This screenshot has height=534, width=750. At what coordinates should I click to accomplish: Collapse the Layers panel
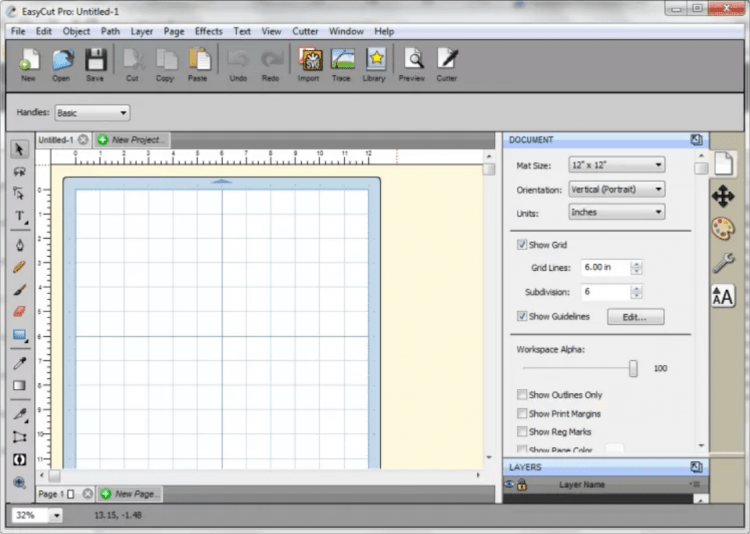(x=696, y=467)
